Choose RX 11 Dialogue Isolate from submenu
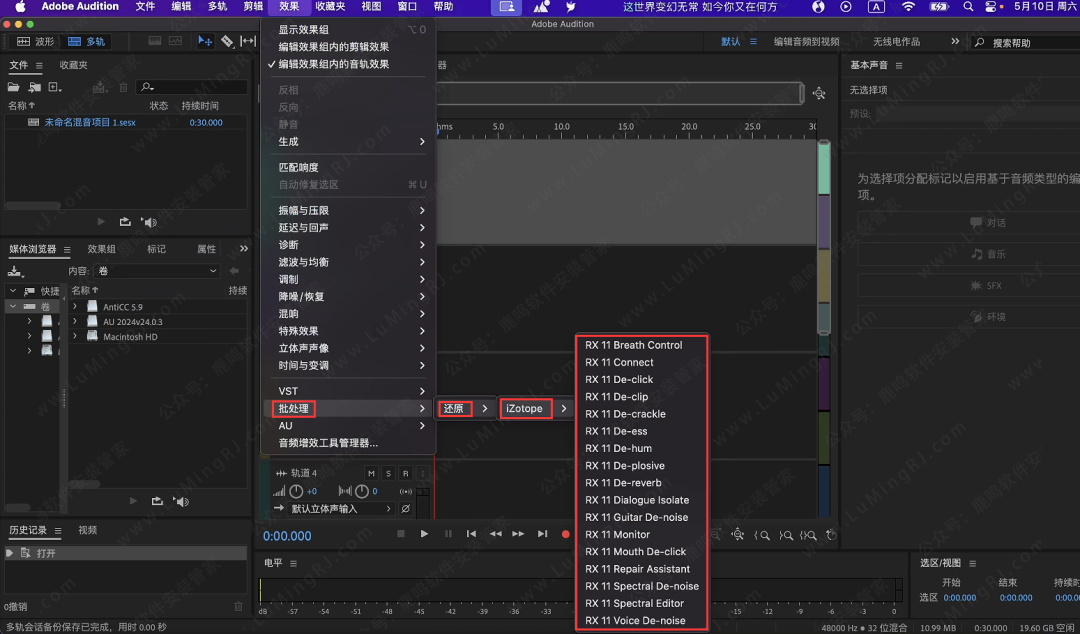The width and height of the screenshot is (1080, 634). [x=637, y=500]
